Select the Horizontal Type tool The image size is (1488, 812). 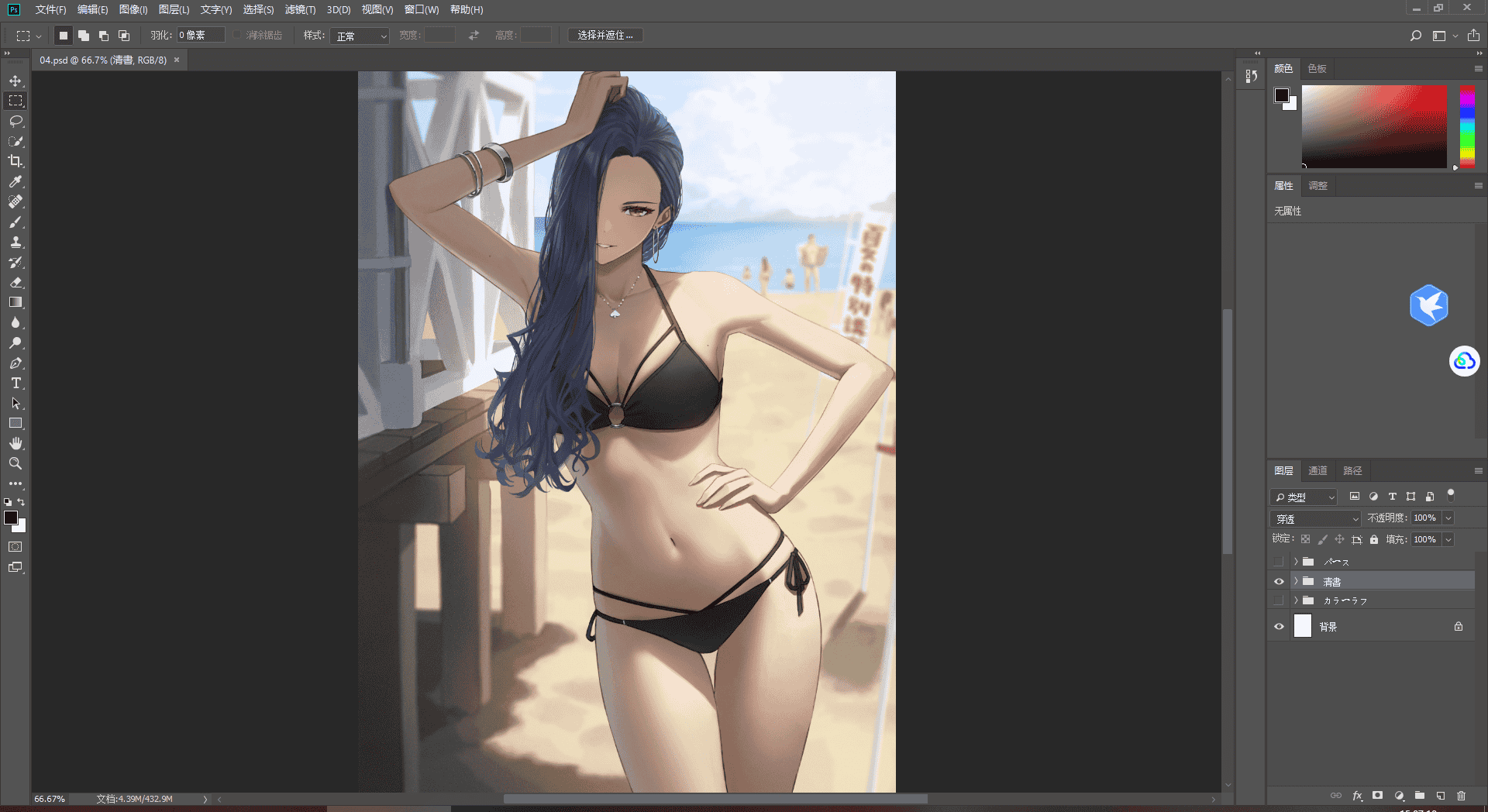[x=15, y=383]
